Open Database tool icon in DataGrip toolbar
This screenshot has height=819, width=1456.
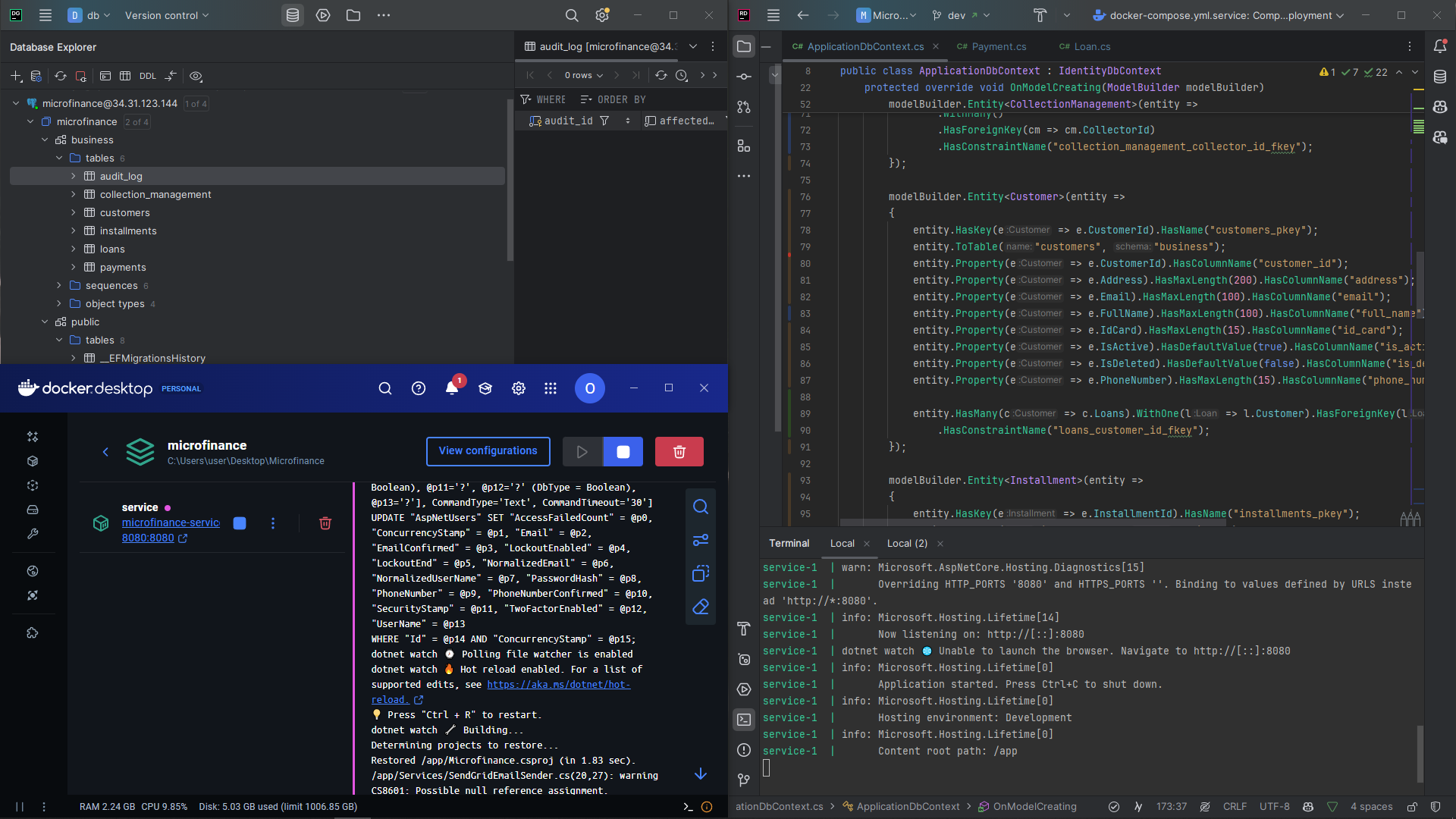293,15
